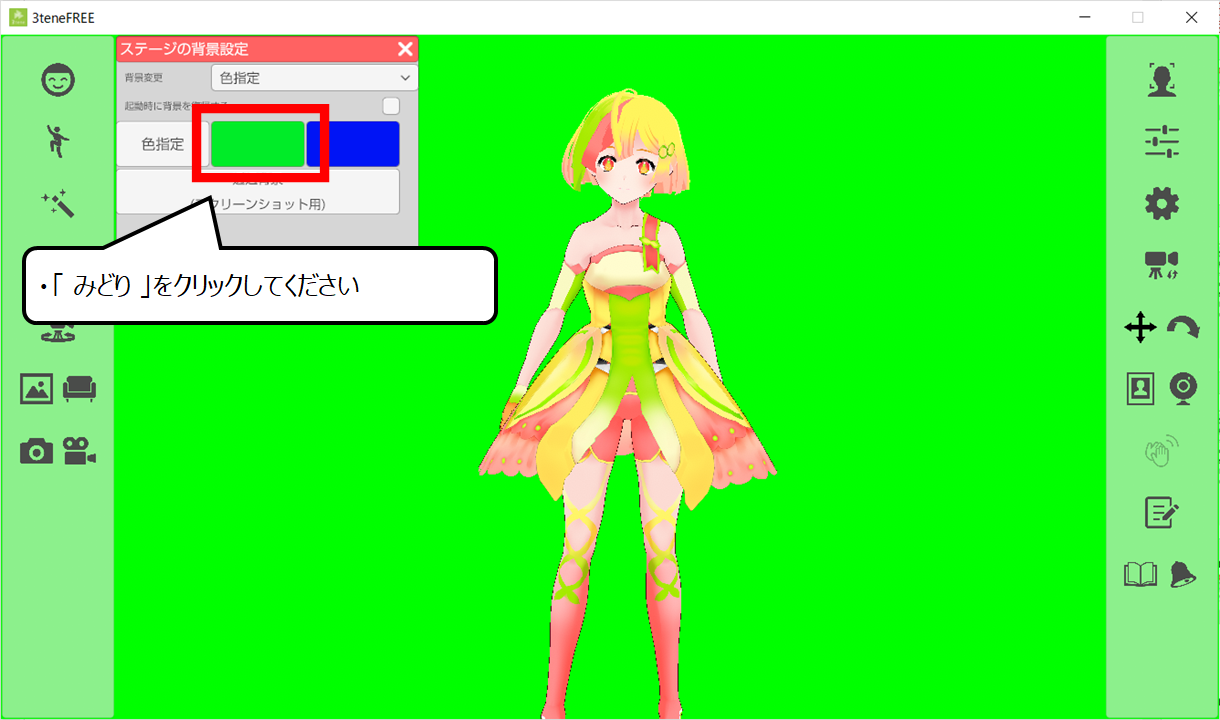Open the note with pencil icon
1220x720 pixels.
click(x=1162, y=513)
